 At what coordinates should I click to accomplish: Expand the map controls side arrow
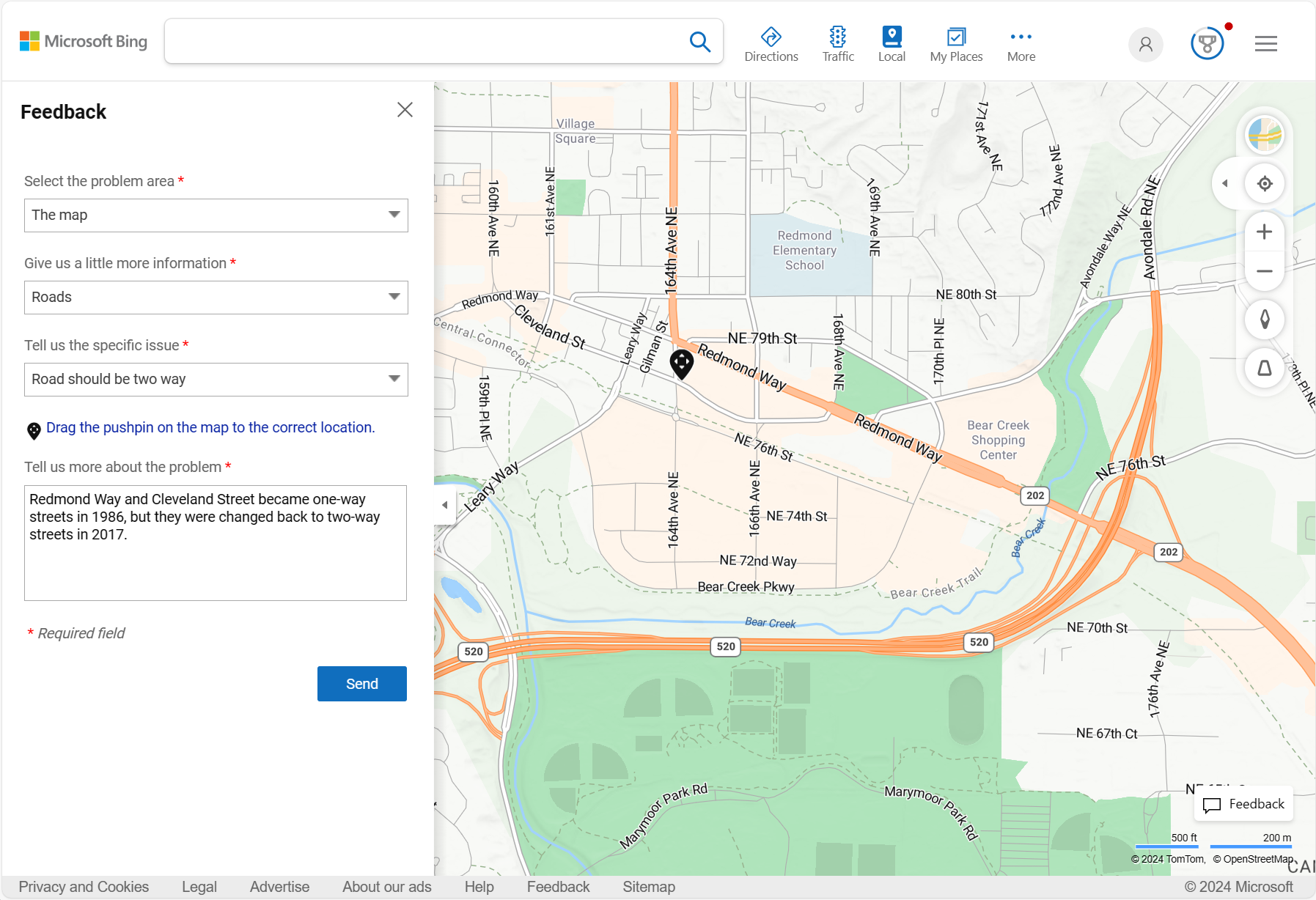[x=1224, y=183]
